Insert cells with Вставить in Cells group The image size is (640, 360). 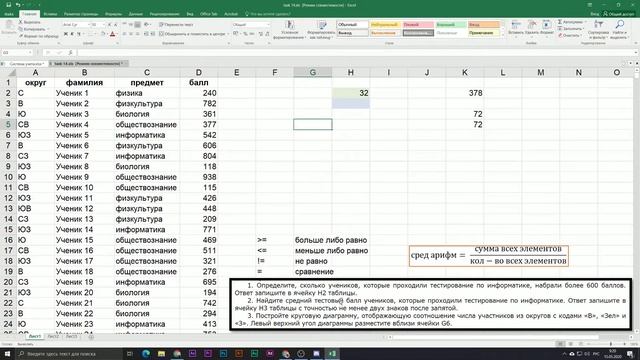click(516, 28)
